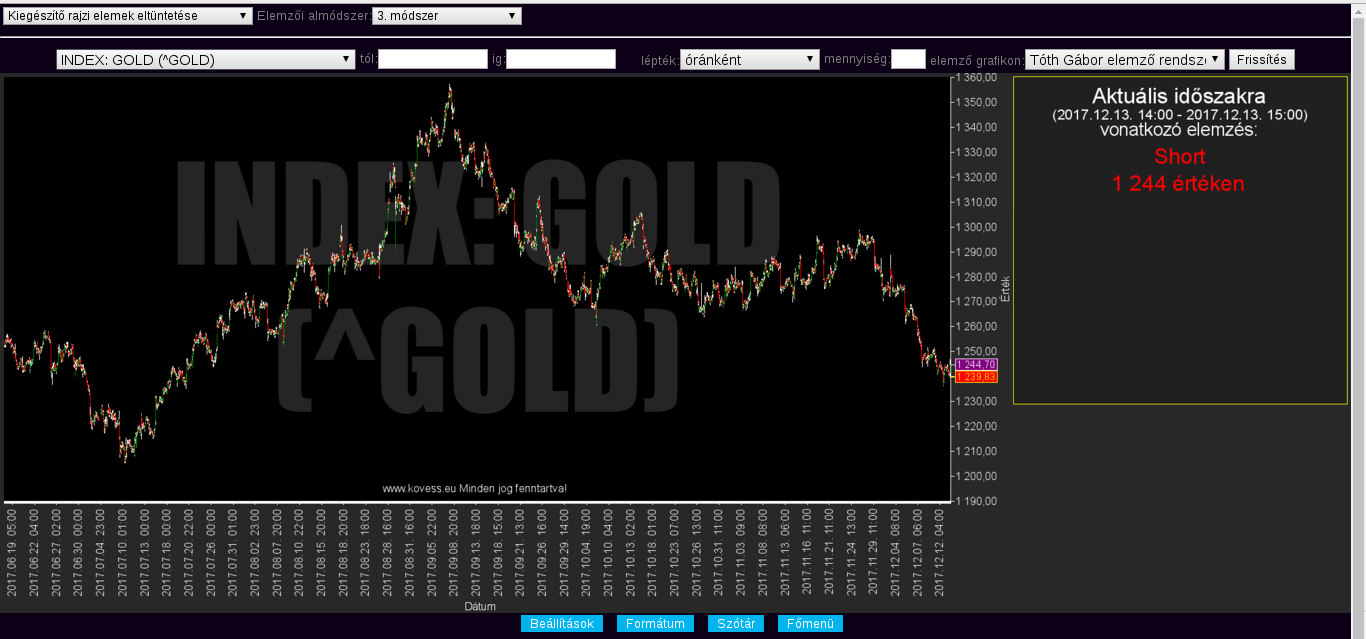This screenshot has width=1366, height=639.
Task: Open the "Kiegészítő rajzi elemek eltüntetése" dropdown
Action: pyautogui.click(x=128, y=16)
